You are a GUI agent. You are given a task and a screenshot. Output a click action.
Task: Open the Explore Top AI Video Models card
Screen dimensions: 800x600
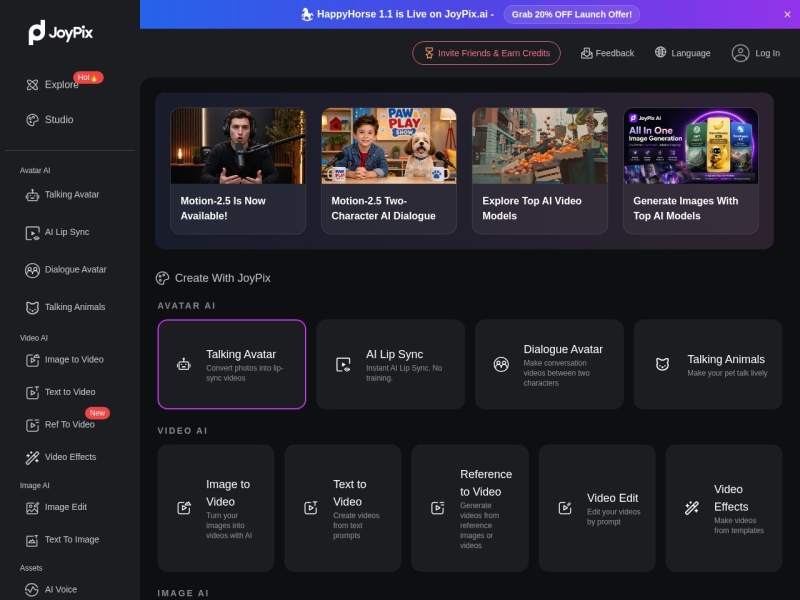click(x=540, y=171)
